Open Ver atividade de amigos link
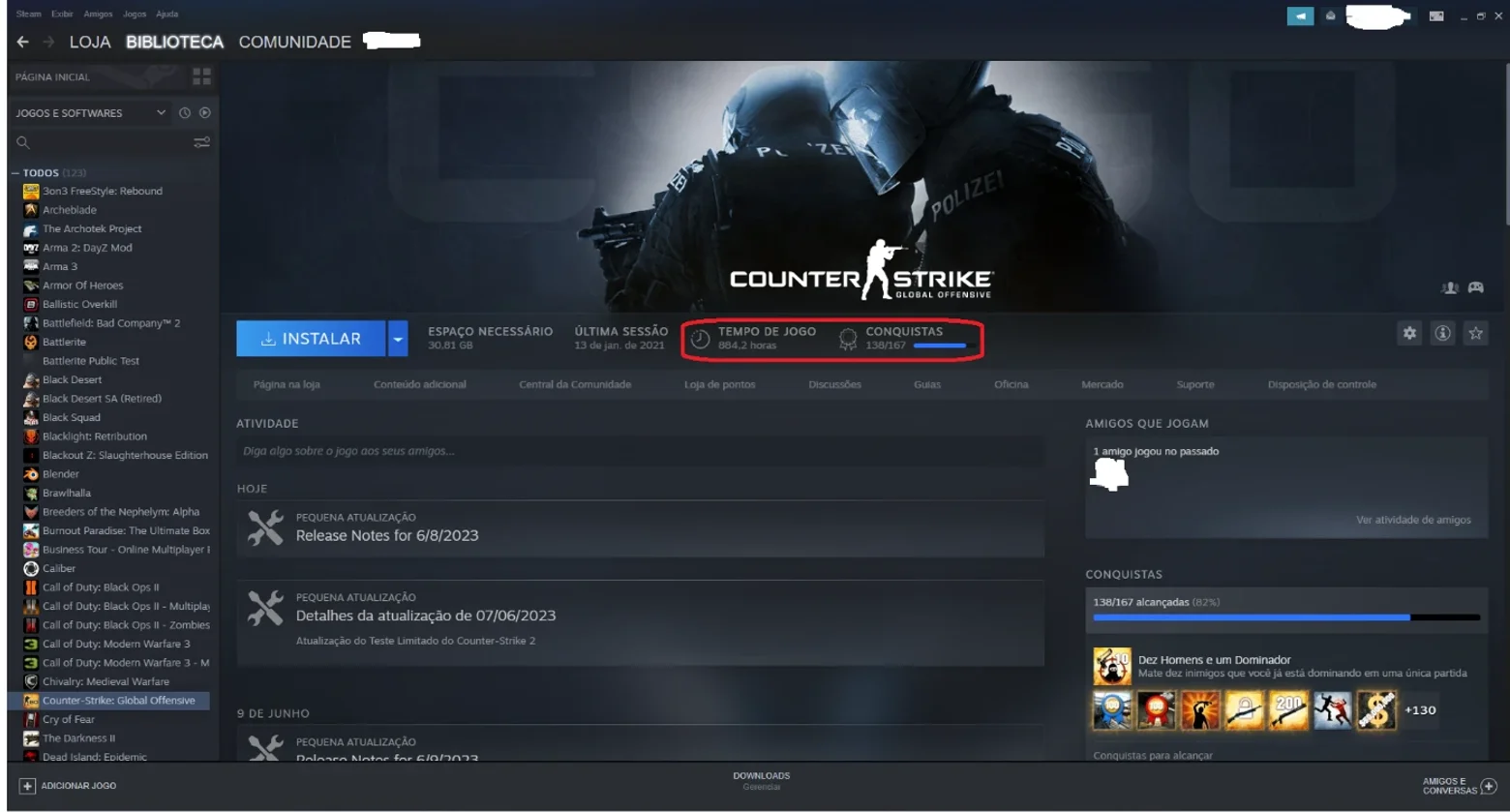Viewport: 1510px width, 812px height. pyautogui.click(x=1413, y=520)
